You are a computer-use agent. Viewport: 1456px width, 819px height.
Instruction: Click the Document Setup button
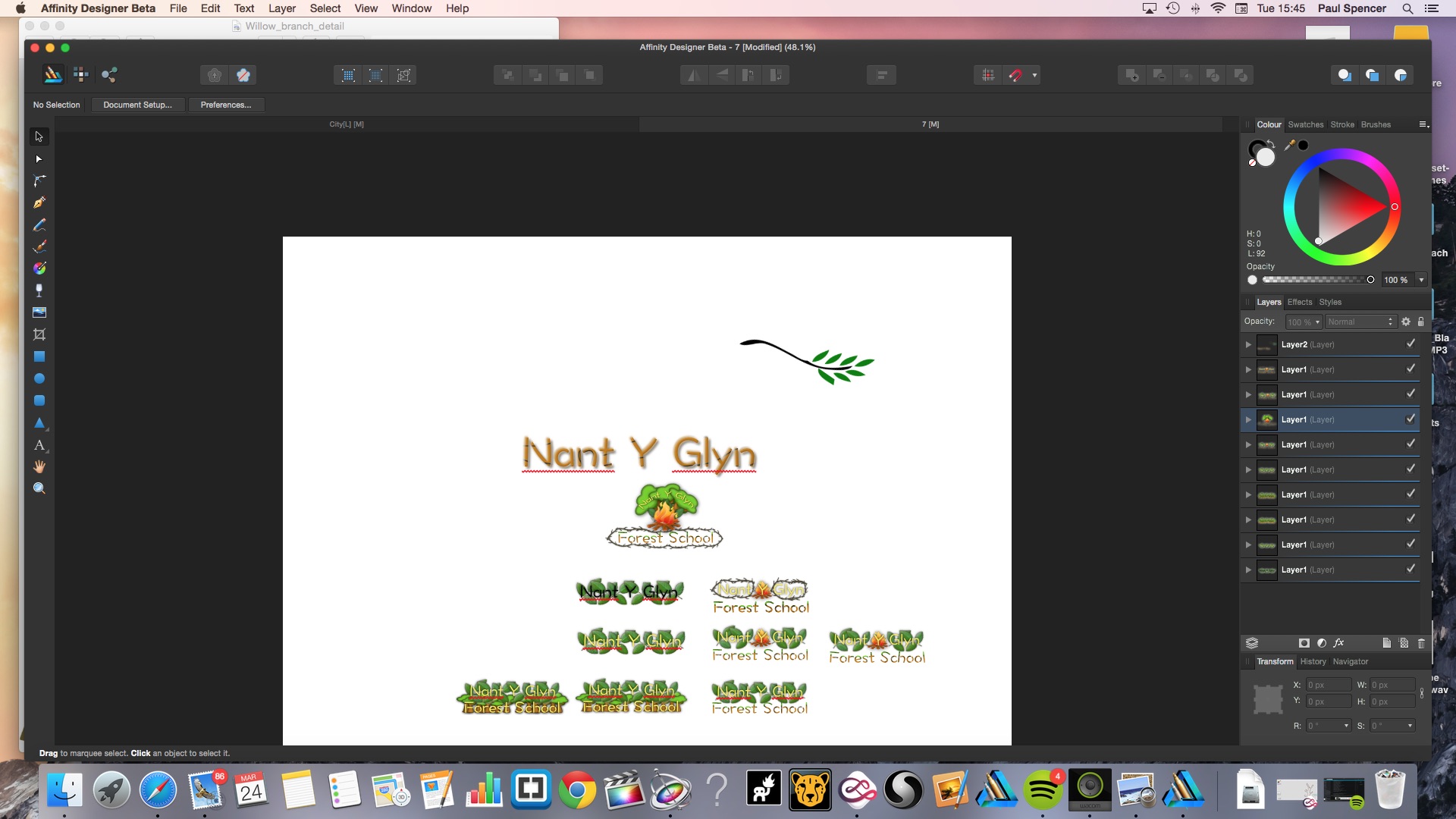tap(137, 105)
